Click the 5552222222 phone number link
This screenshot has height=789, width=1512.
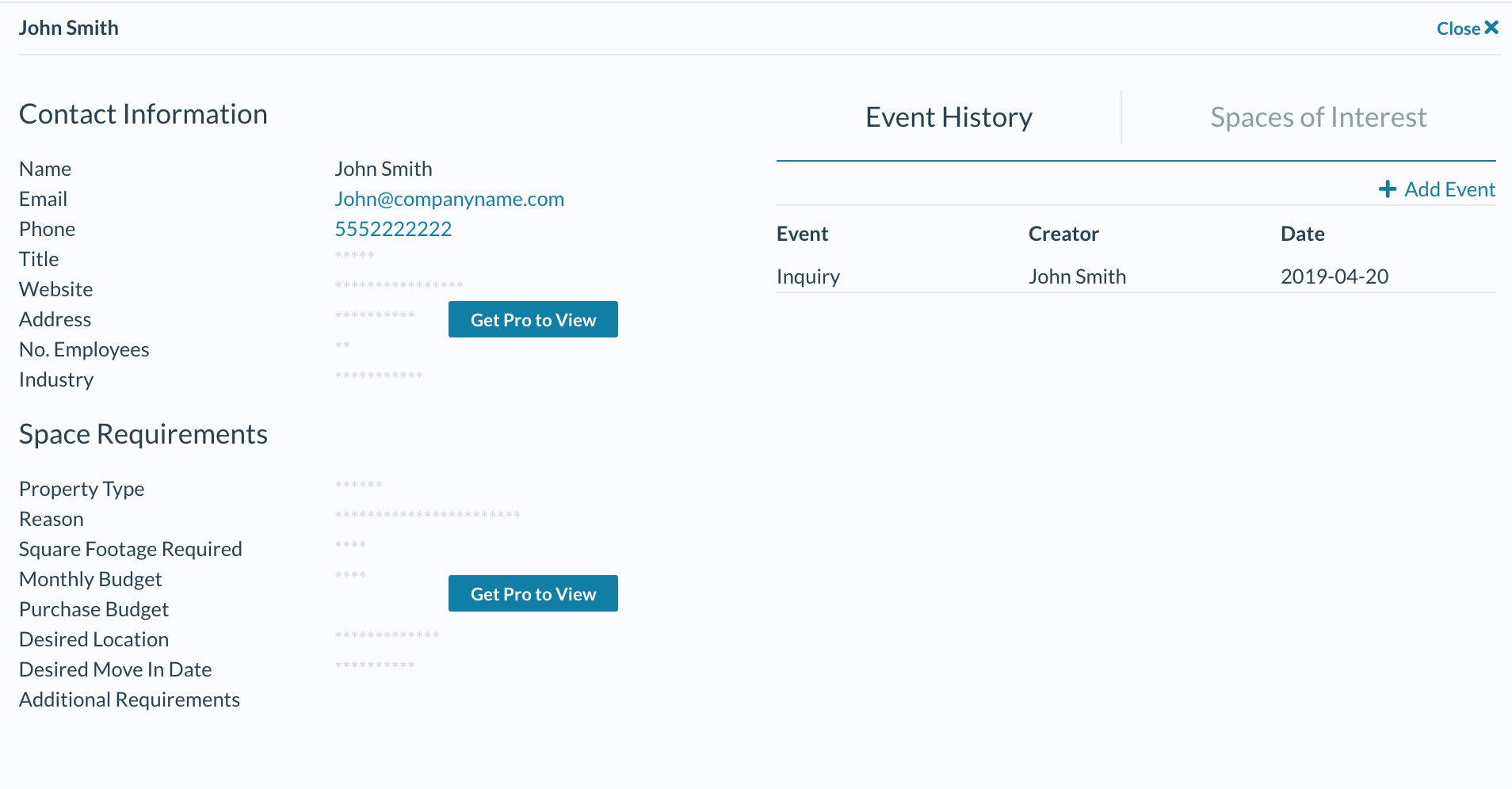(393, 229)
